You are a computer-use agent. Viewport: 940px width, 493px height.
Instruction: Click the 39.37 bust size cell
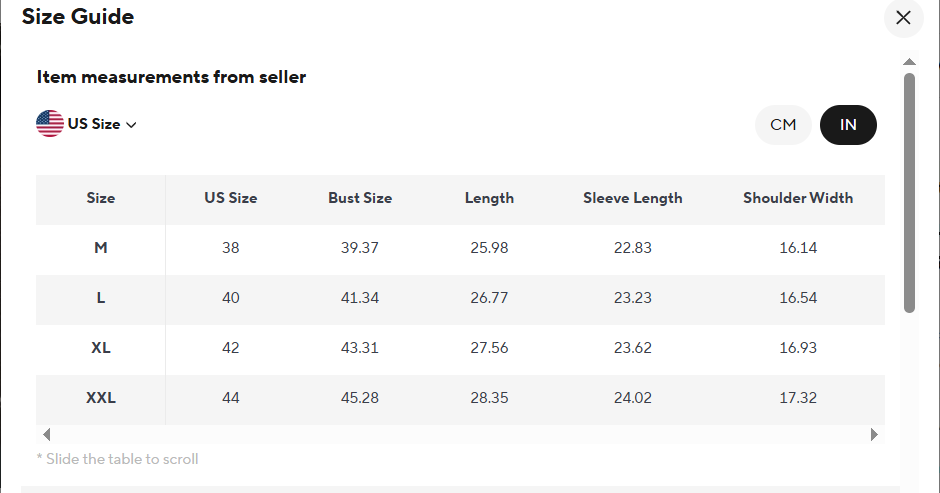pyautogui.click(x=360, y=248)
